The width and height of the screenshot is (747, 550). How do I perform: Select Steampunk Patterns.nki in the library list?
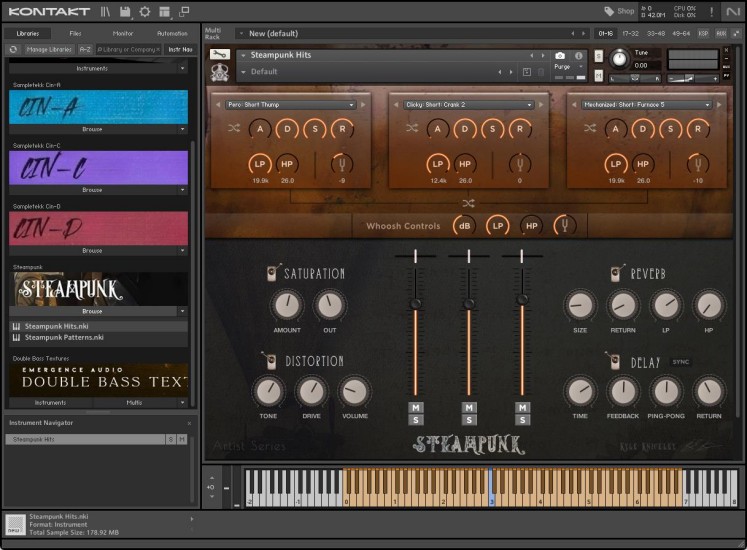pyautogui.click(x=64, y=337)
